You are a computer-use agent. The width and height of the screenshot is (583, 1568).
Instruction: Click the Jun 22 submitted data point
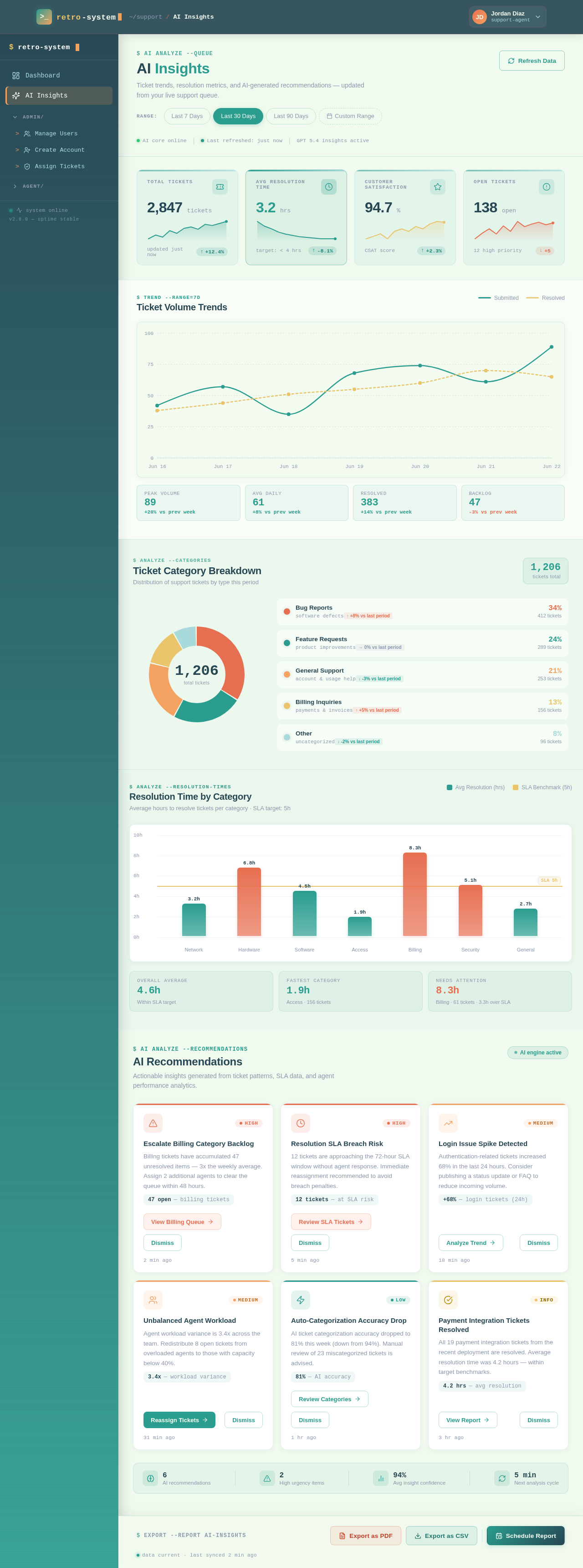552,347
